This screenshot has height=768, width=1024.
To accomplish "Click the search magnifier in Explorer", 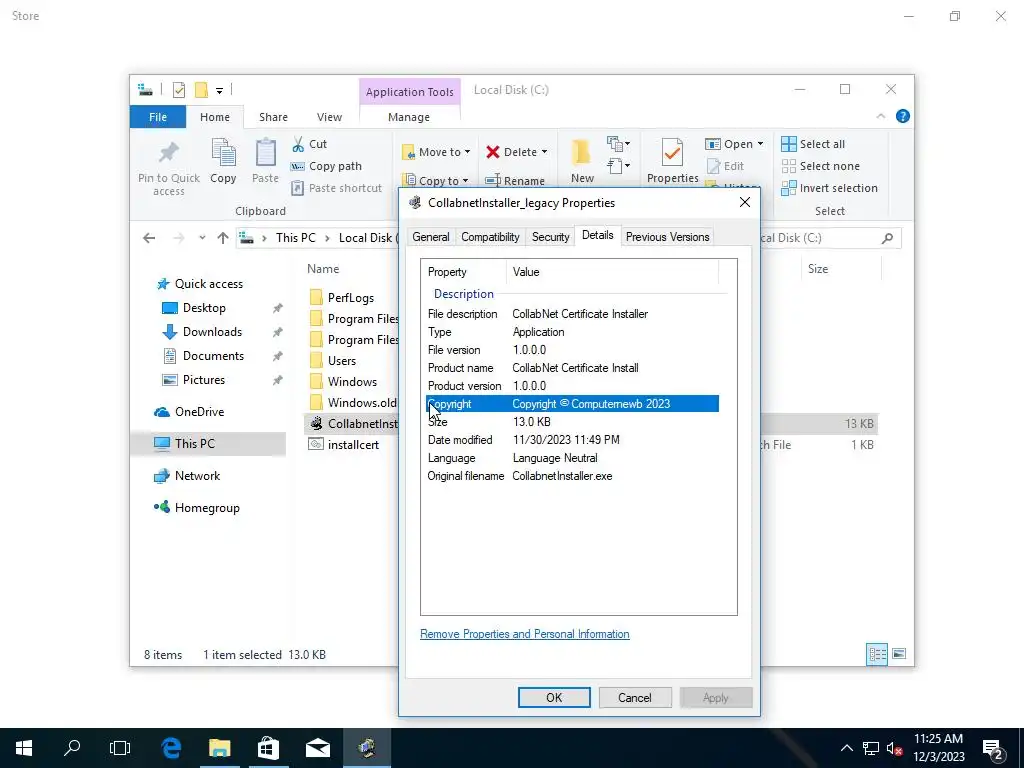I will pyautogui.click(x=887, y=238).
